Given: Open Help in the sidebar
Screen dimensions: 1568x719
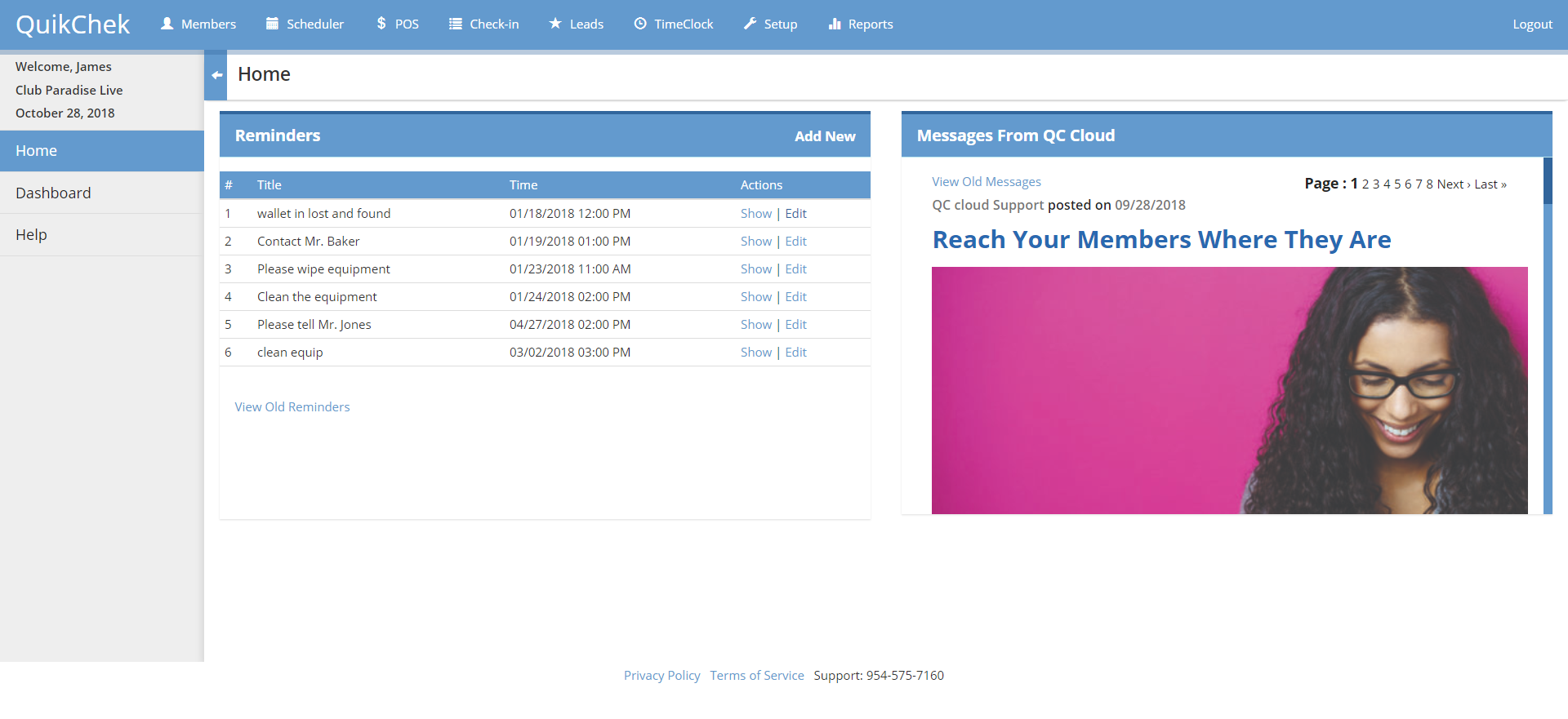Looking at the screenshot, I should click(31, 235).
